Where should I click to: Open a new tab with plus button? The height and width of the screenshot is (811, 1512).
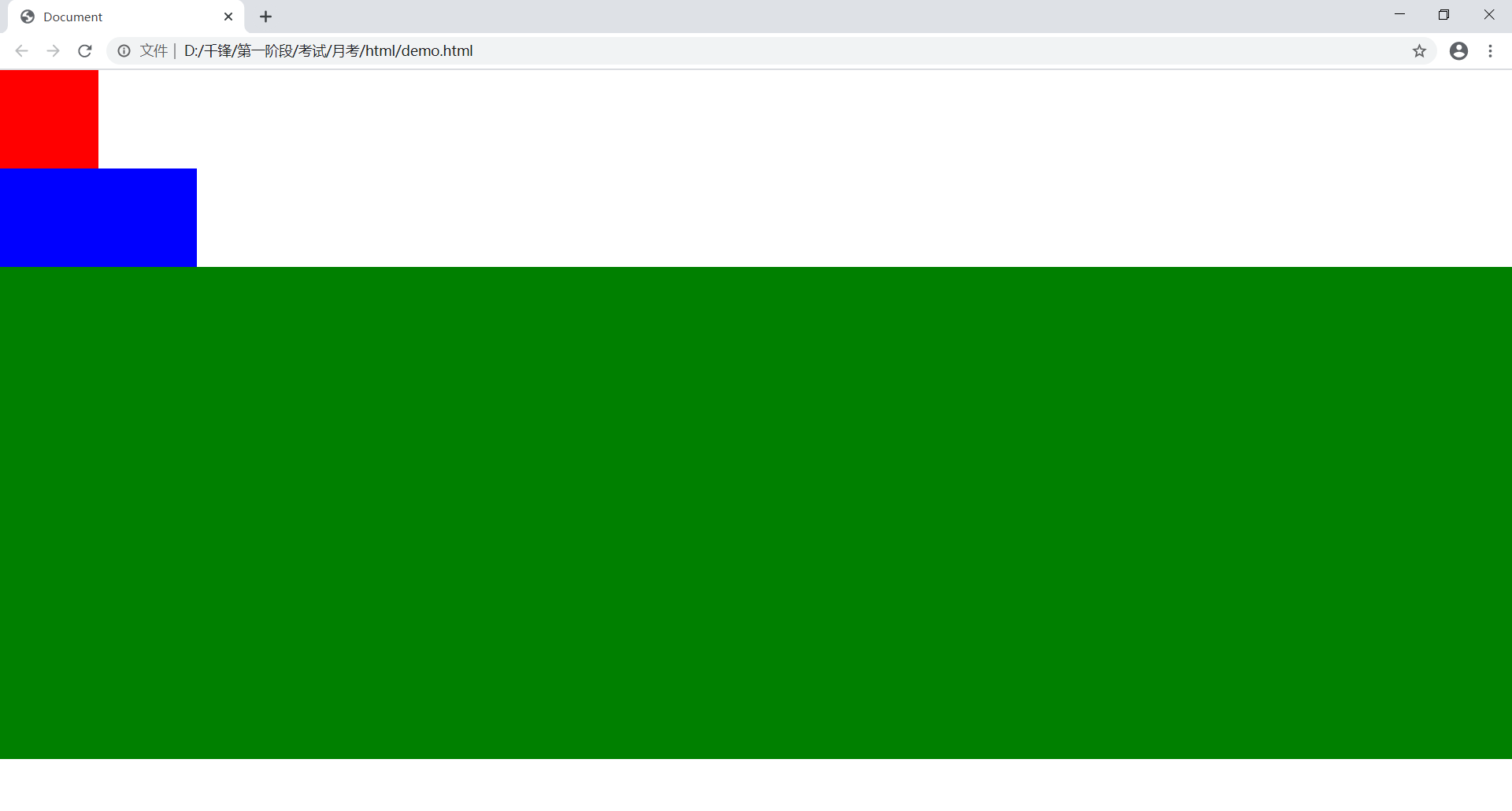point(266,17)
